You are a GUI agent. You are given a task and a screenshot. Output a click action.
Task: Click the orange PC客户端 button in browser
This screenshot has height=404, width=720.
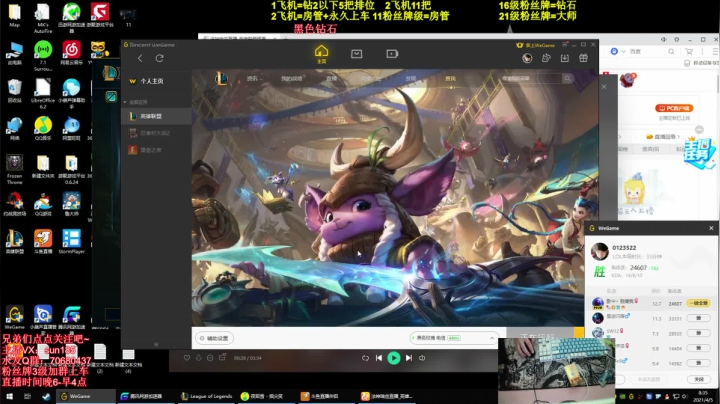pyautogui.click(x=674, y=108)
